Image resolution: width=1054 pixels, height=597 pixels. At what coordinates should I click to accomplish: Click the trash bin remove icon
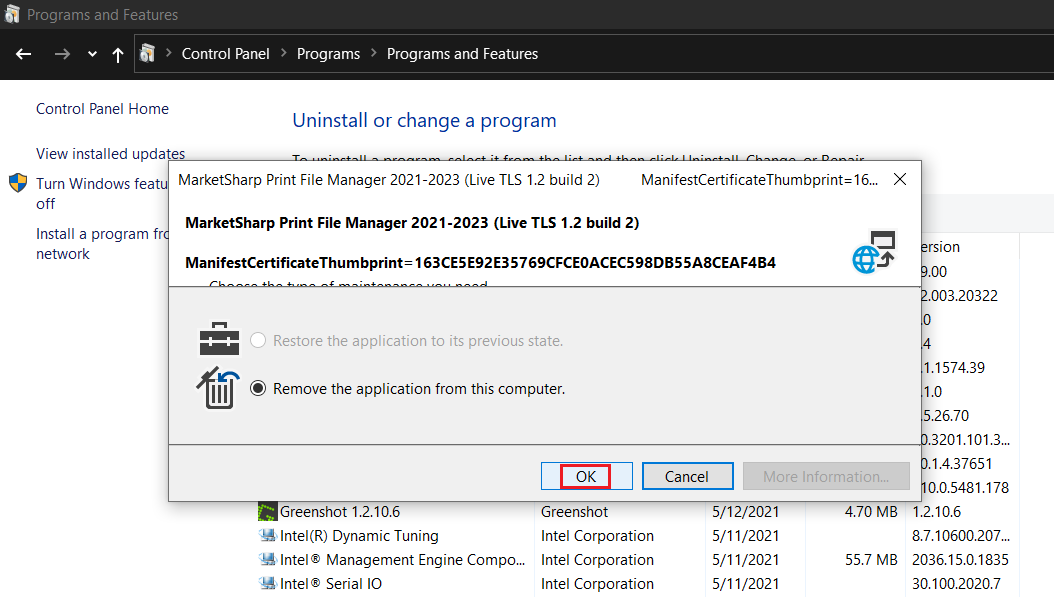tap(218, 388)
